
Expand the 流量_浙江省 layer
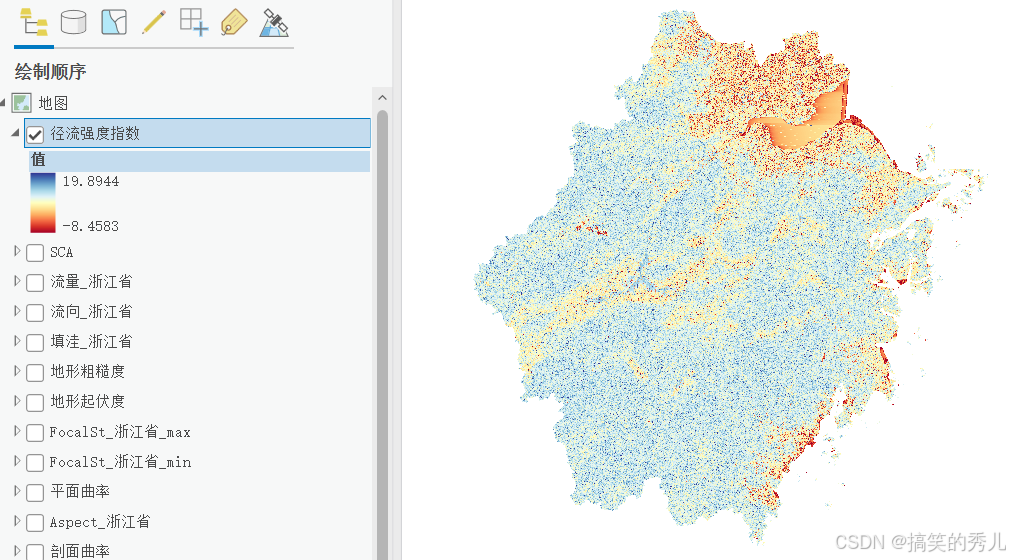(17, 280)
